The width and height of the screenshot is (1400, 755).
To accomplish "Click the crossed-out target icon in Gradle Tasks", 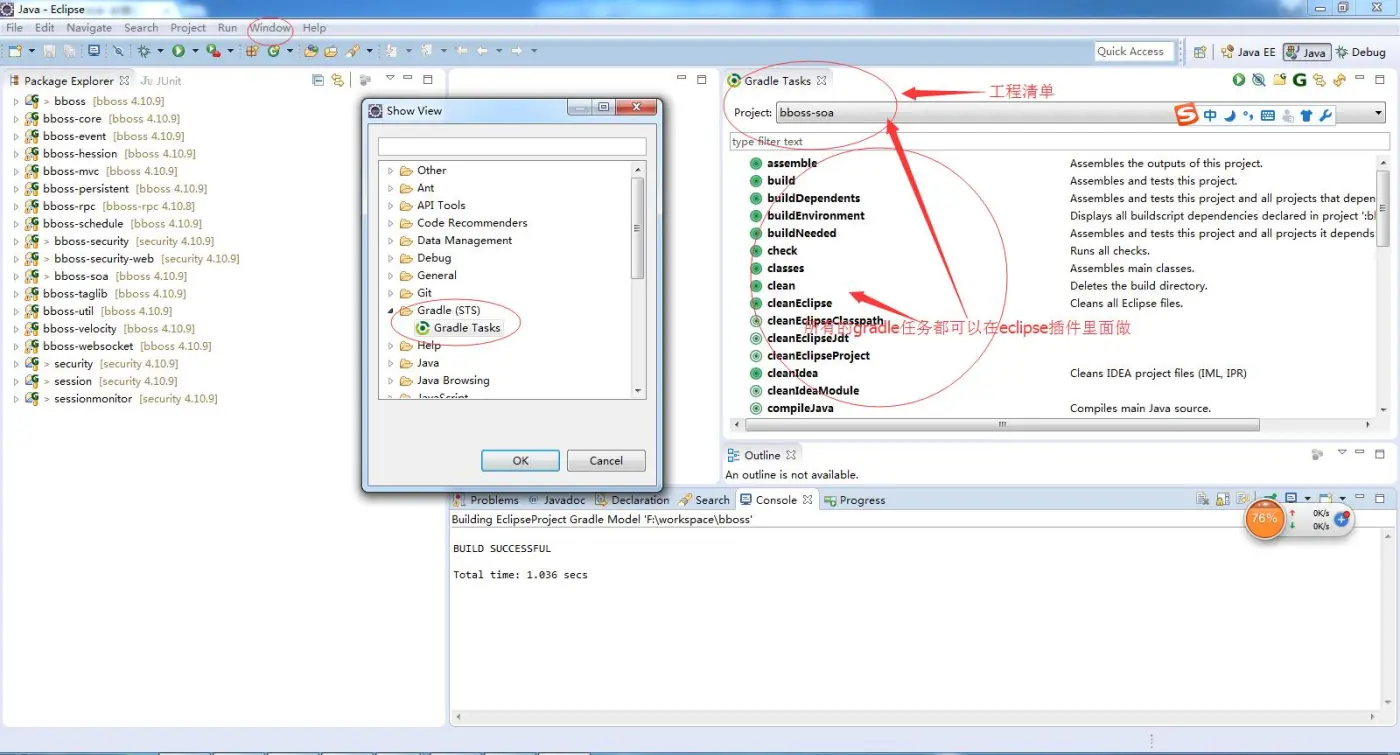I will pos(1259,80).
